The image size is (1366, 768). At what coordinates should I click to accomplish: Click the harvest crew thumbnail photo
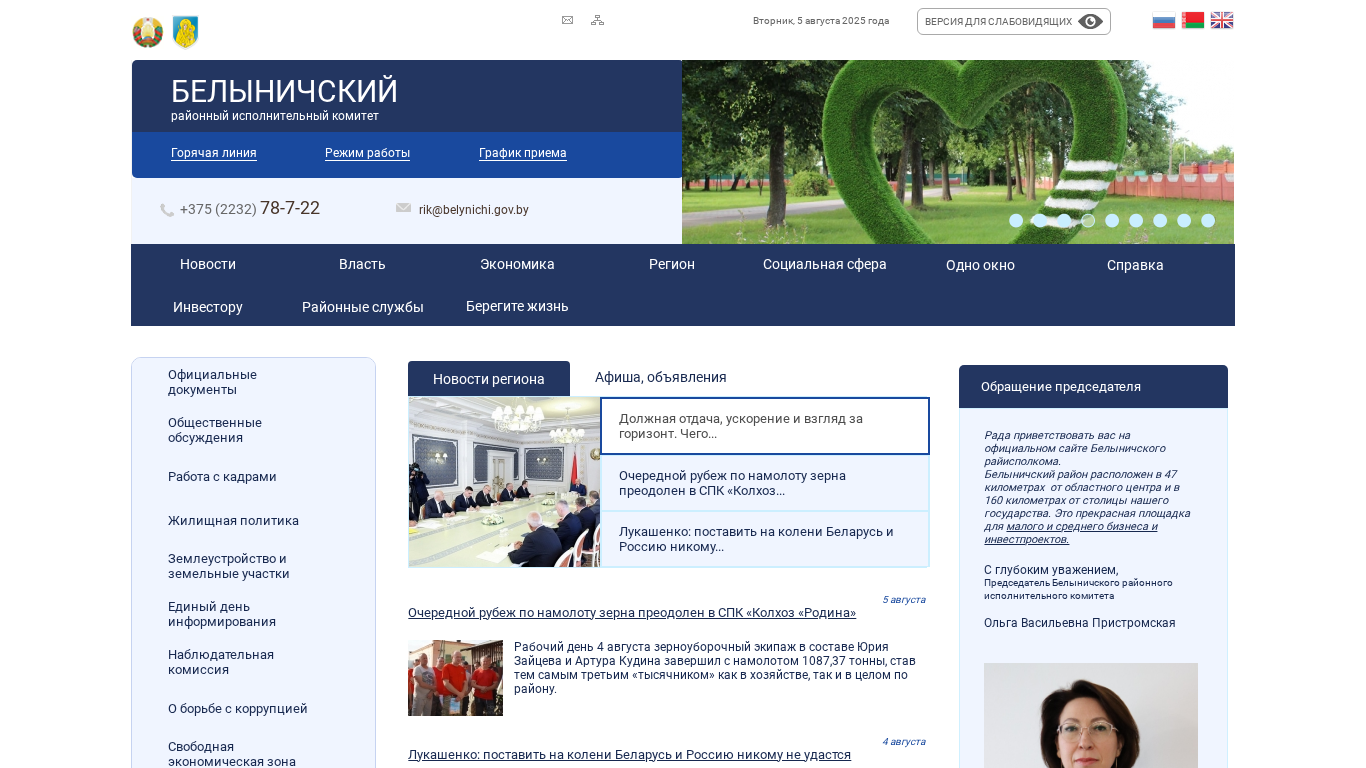click(455, 678)
